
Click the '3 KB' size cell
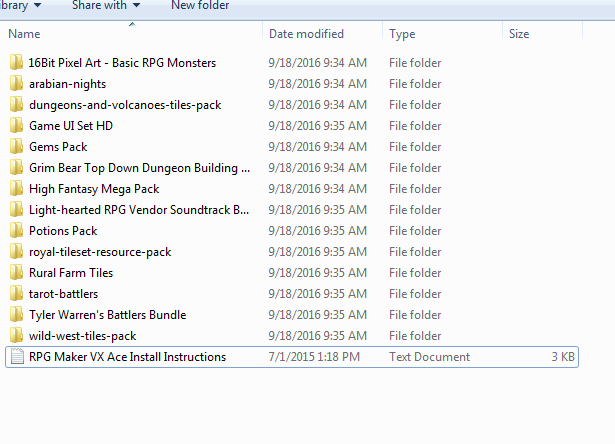[x=563, y=357]
